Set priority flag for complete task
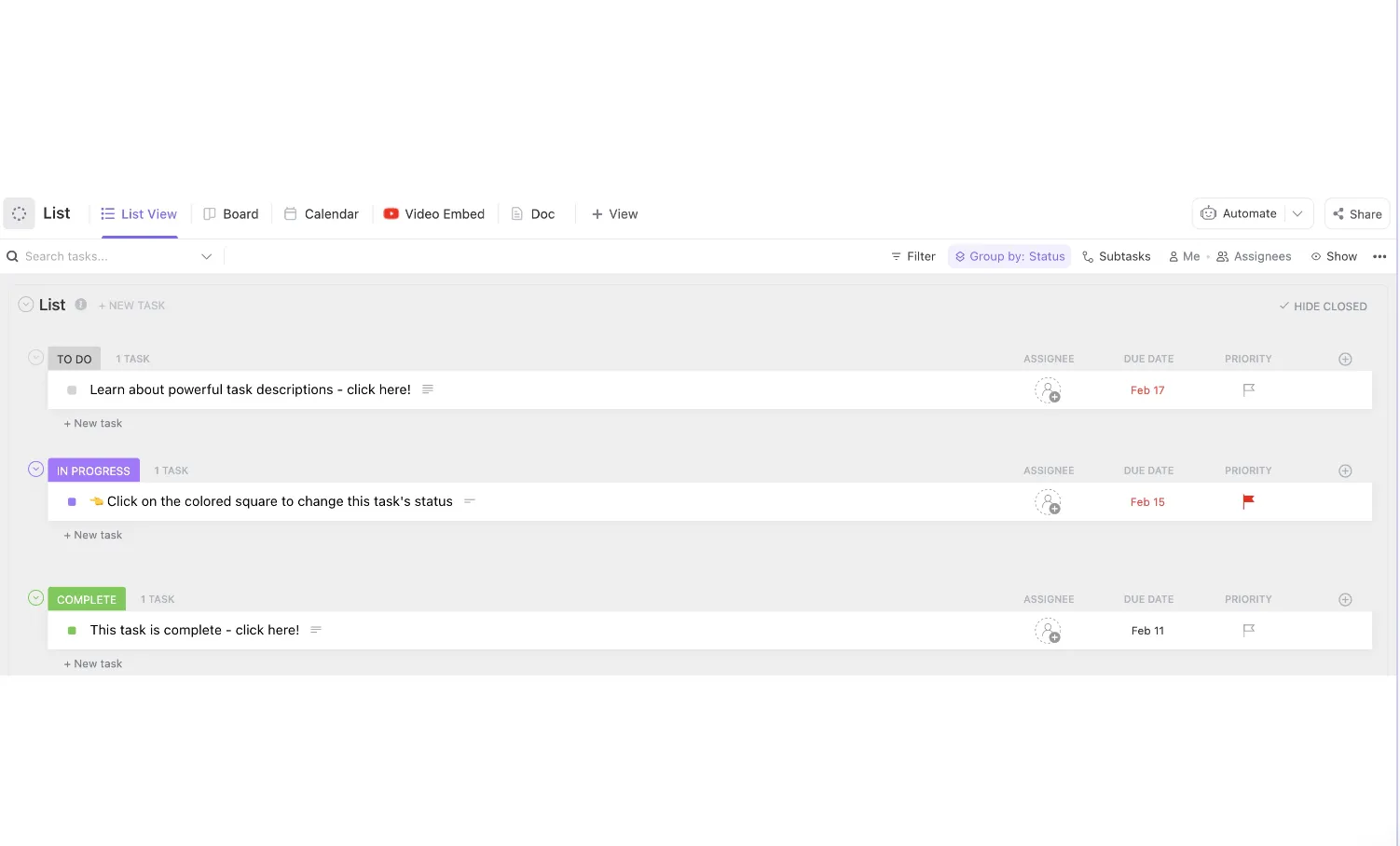Image resolution: width=1400 pixels, height=846 pixels. (x=1249, y=630)
